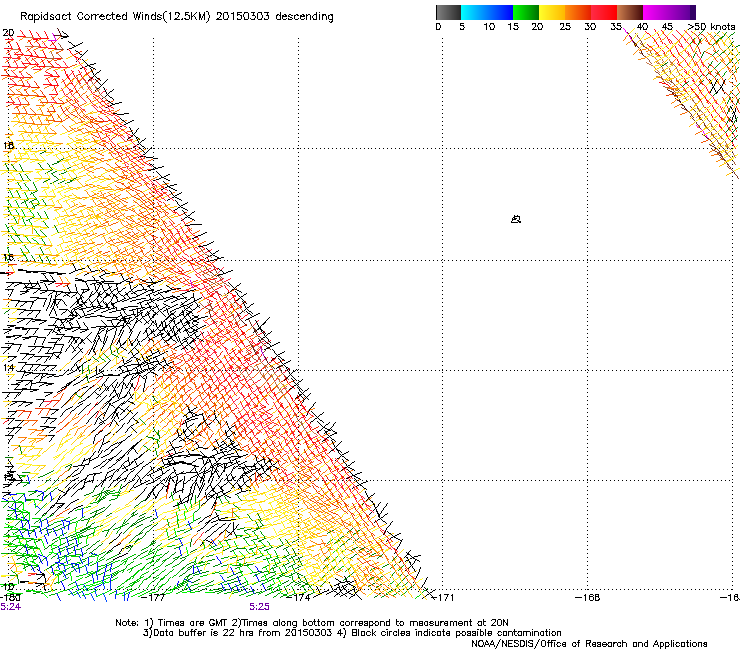The width and height of the screenshot is (740, 650).
Task: Click the note 'Times are GMT' line
Action: pyautogui.click(x=312, y=623)
